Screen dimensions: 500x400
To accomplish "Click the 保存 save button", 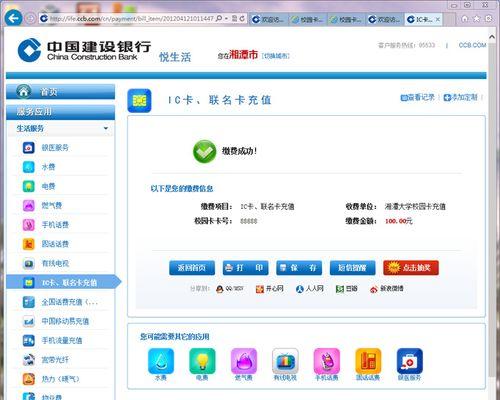I will pyautogui.click(x=299, y=268).
